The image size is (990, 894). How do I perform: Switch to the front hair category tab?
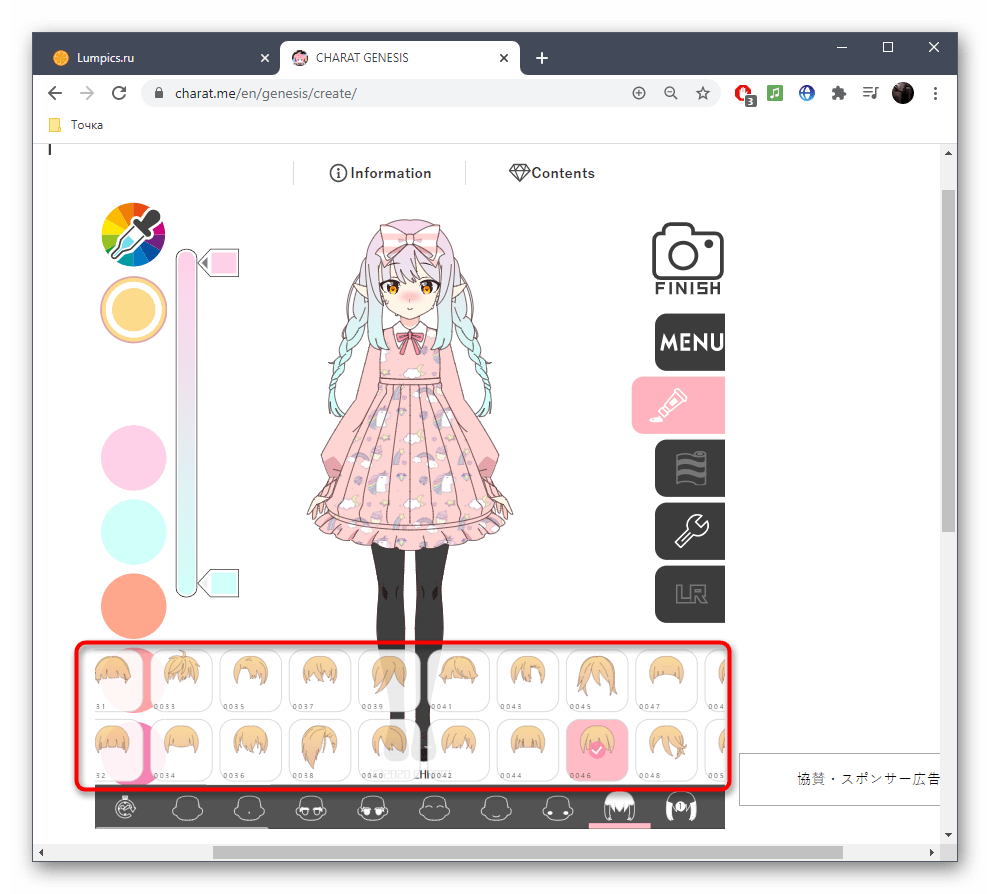click(619, 807)
